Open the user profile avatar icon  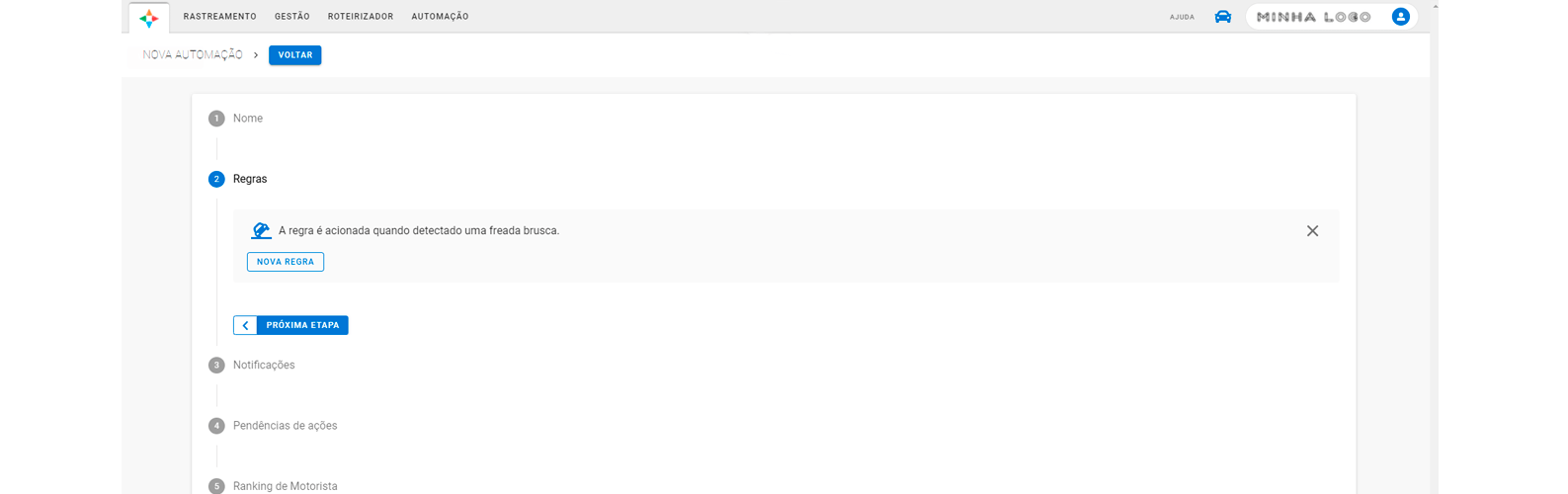pos(1400,17)
